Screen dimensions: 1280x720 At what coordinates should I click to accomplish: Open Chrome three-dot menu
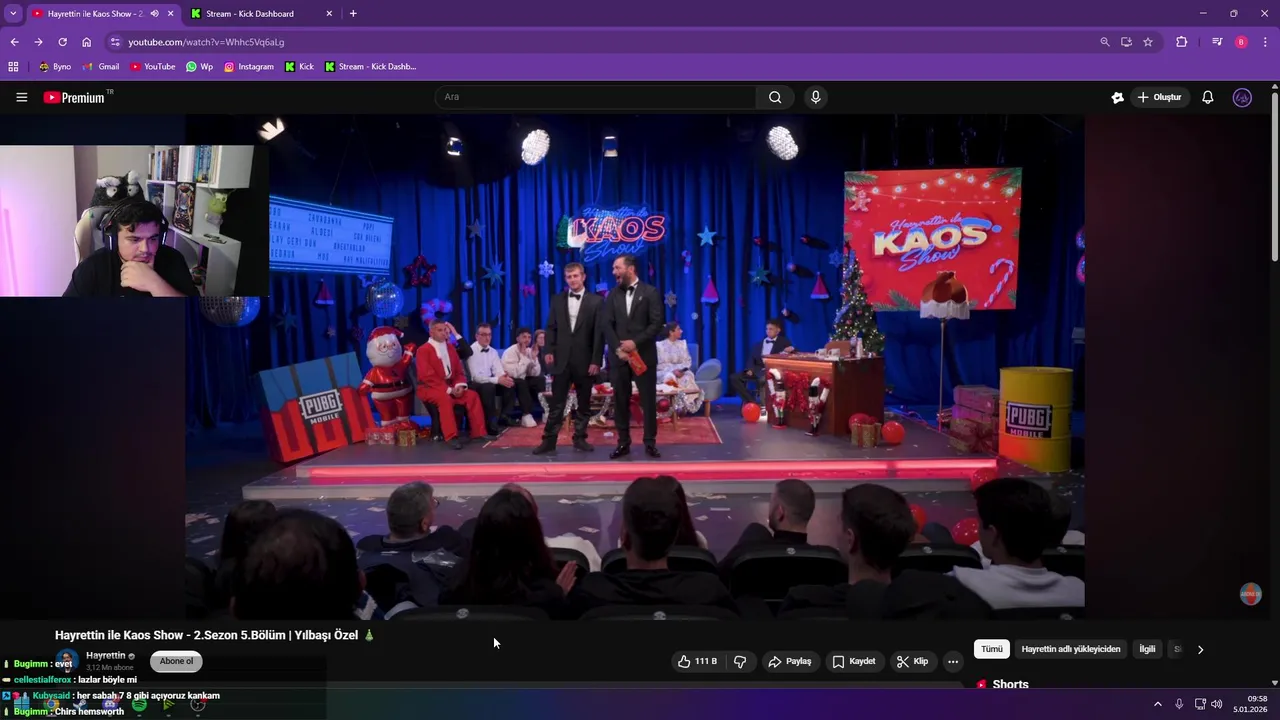coord(1266,42)
